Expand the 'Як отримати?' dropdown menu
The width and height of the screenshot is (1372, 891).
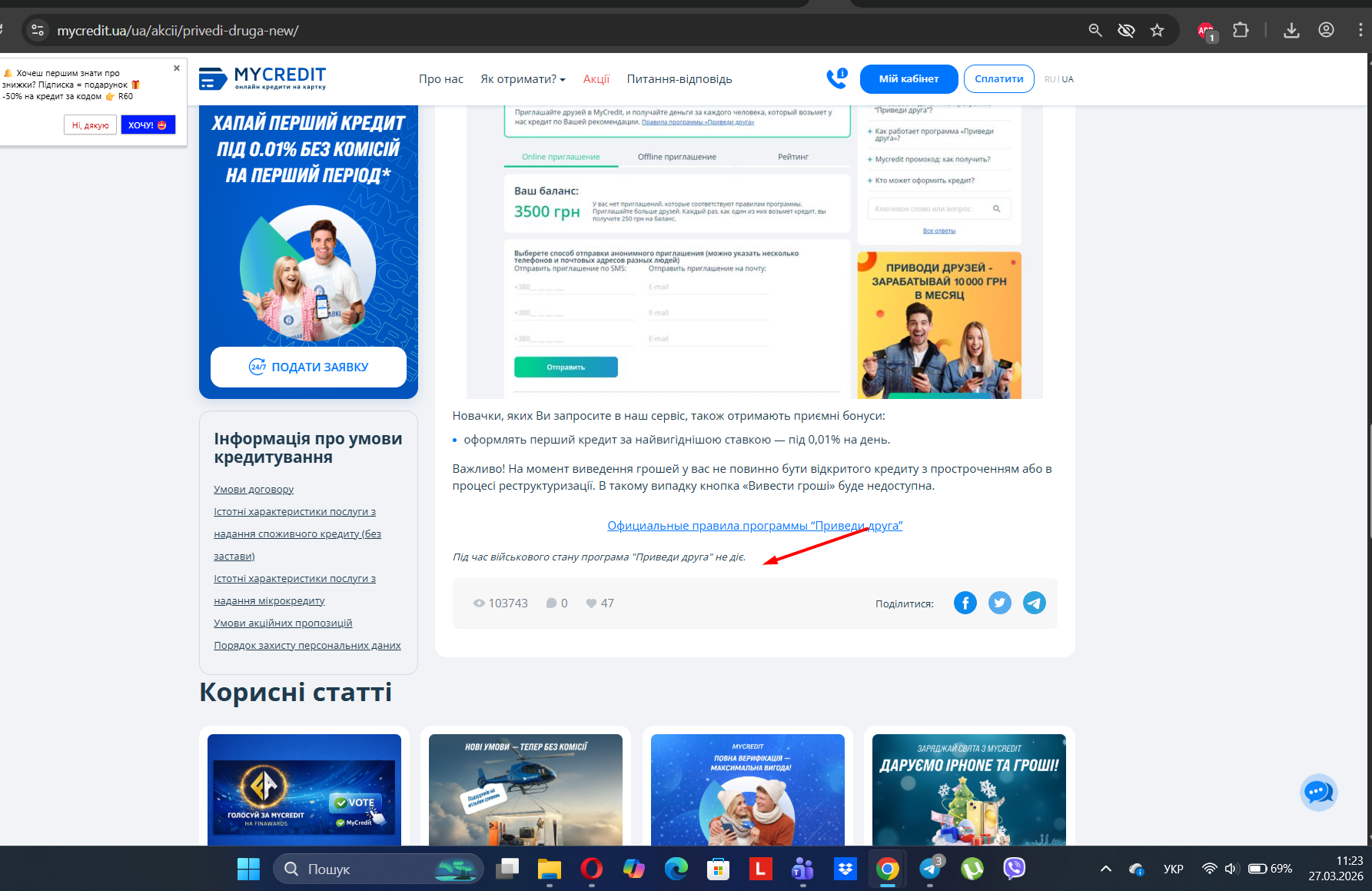click(x=523, y=79)
